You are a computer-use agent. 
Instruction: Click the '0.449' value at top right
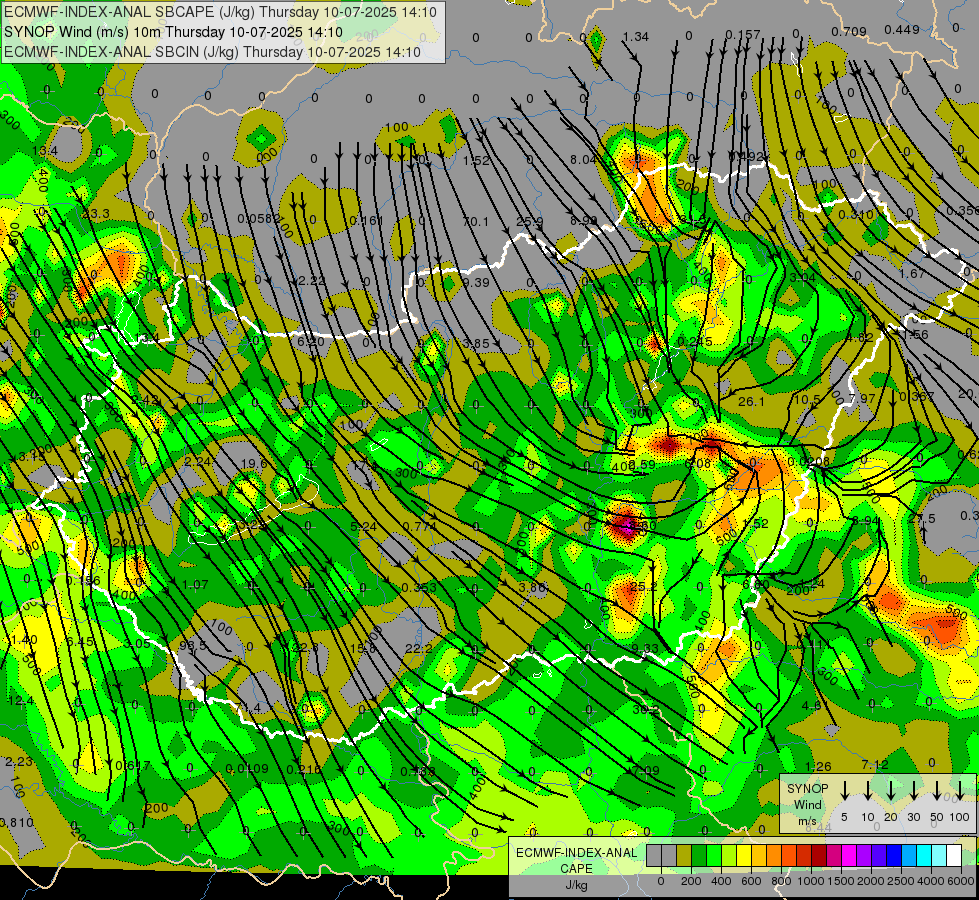pos(902,29)
